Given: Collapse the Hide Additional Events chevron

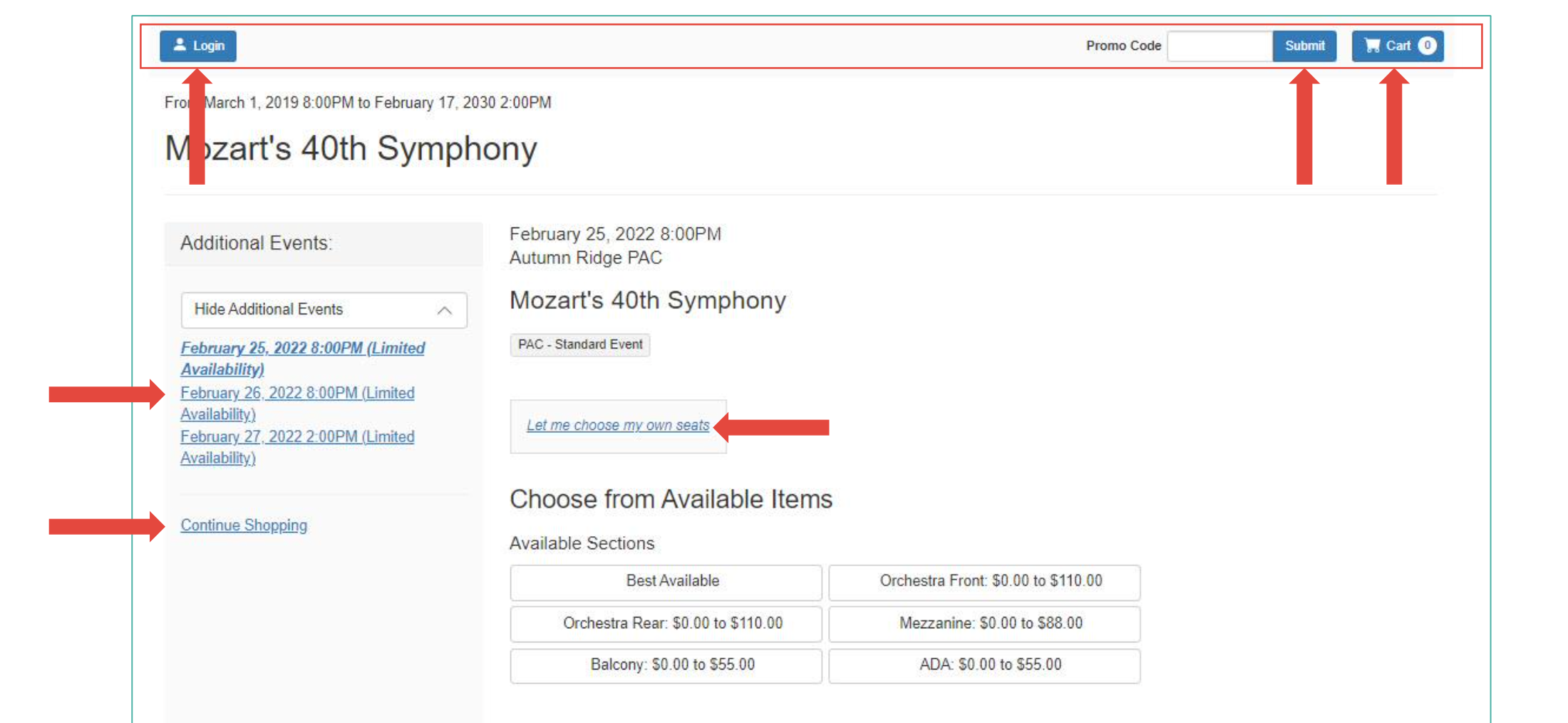Looking at the screenshot, I should 444,310.
